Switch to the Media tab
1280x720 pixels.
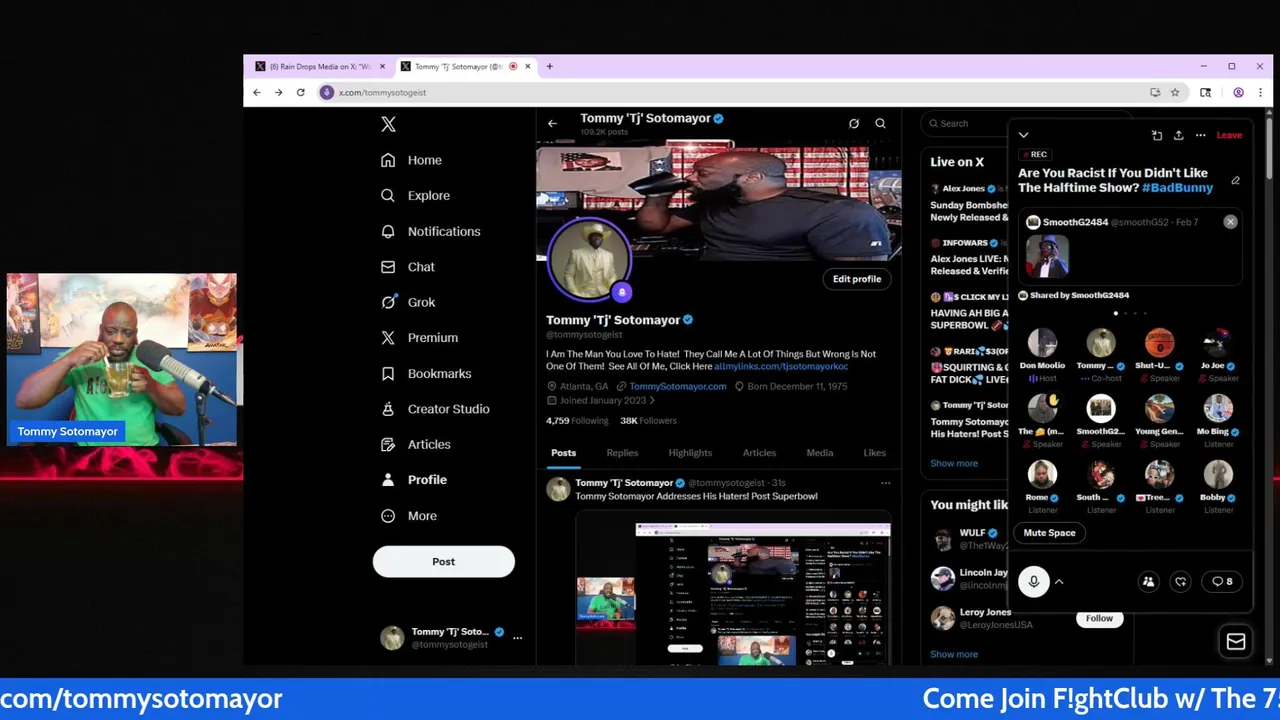pos(820,453)
